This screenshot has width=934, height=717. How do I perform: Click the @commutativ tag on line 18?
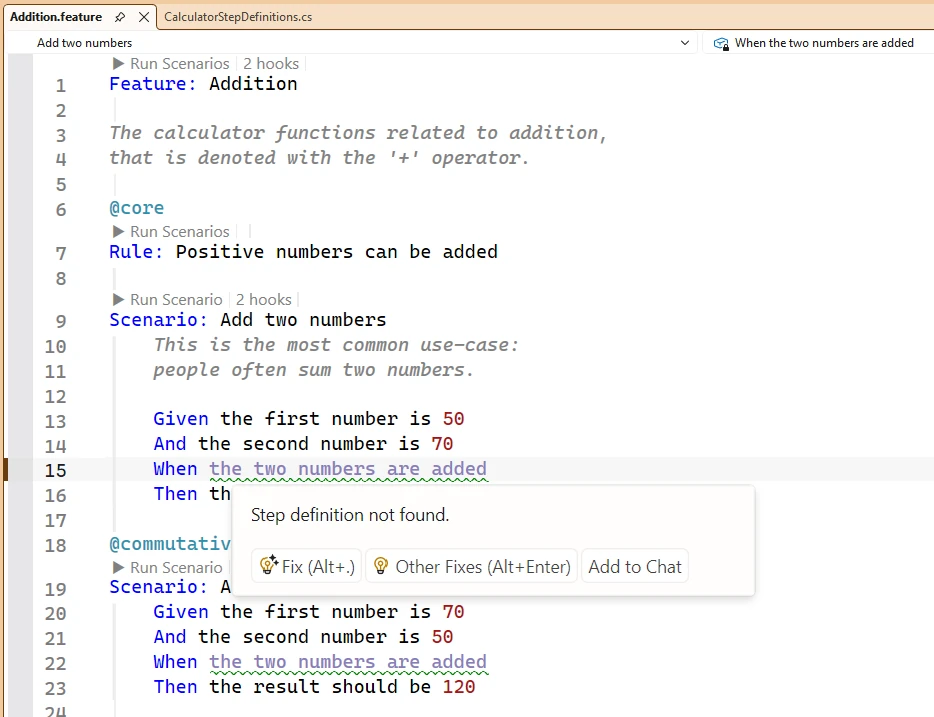pos(170,544)
